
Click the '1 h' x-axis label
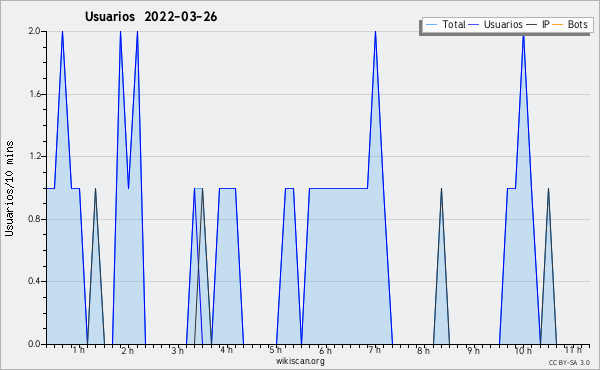tap(79, 350)
